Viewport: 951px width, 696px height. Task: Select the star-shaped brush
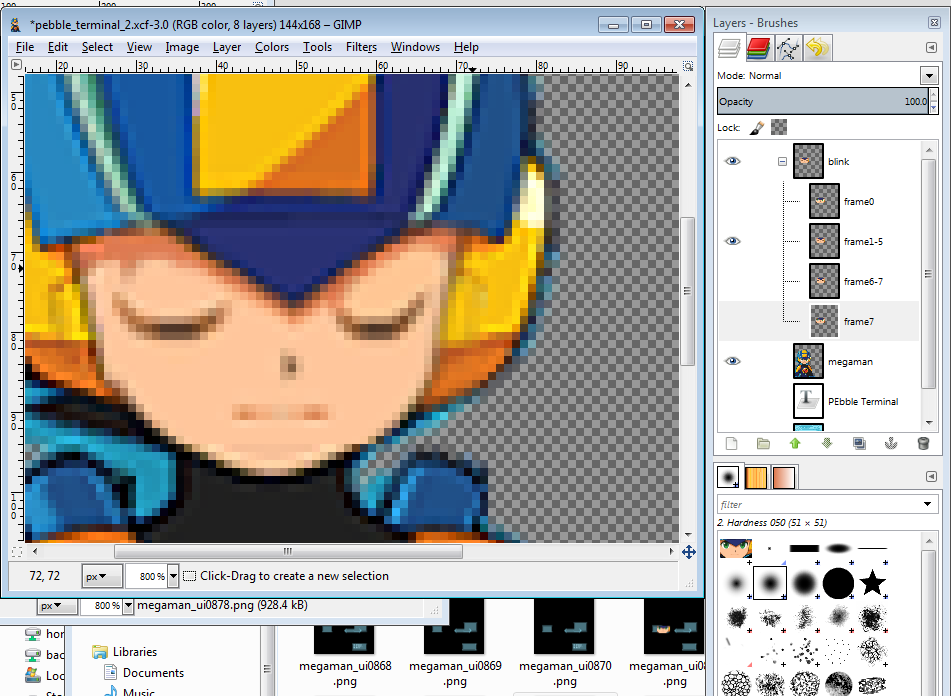click(873, 583)
